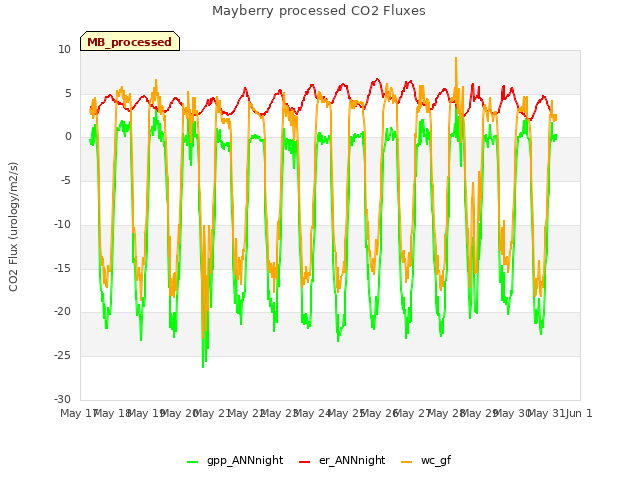Click the x-axis label May 31
This screenshot has width=640, height=480.
click(x=546, y=413)
